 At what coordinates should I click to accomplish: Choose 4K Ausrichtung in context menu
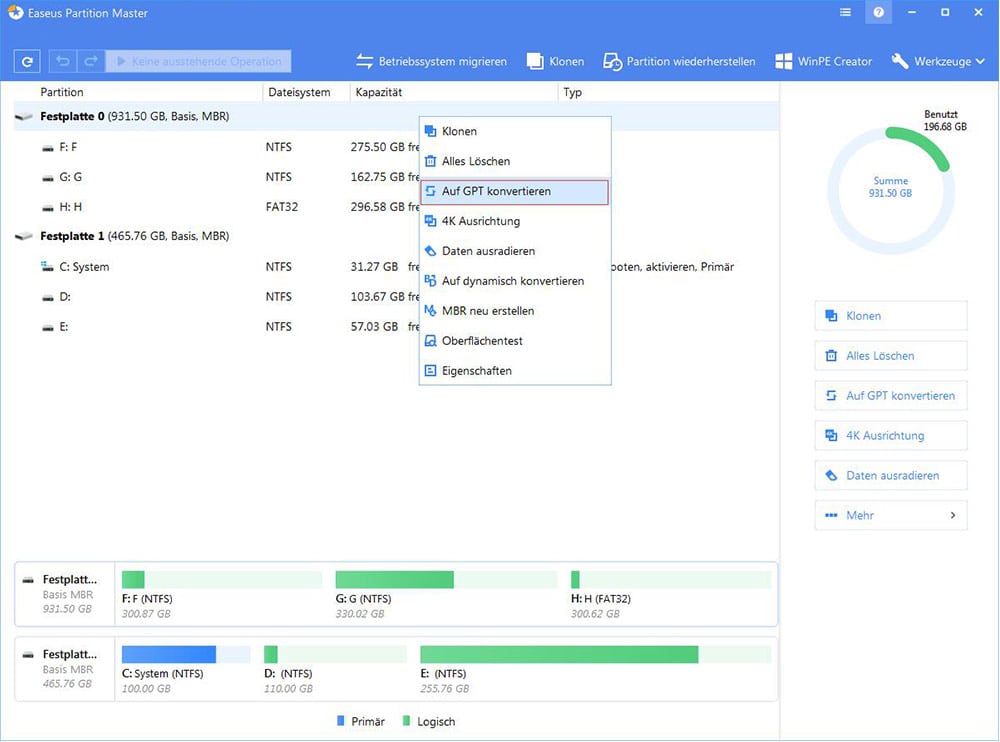click(x=515, y=221)
